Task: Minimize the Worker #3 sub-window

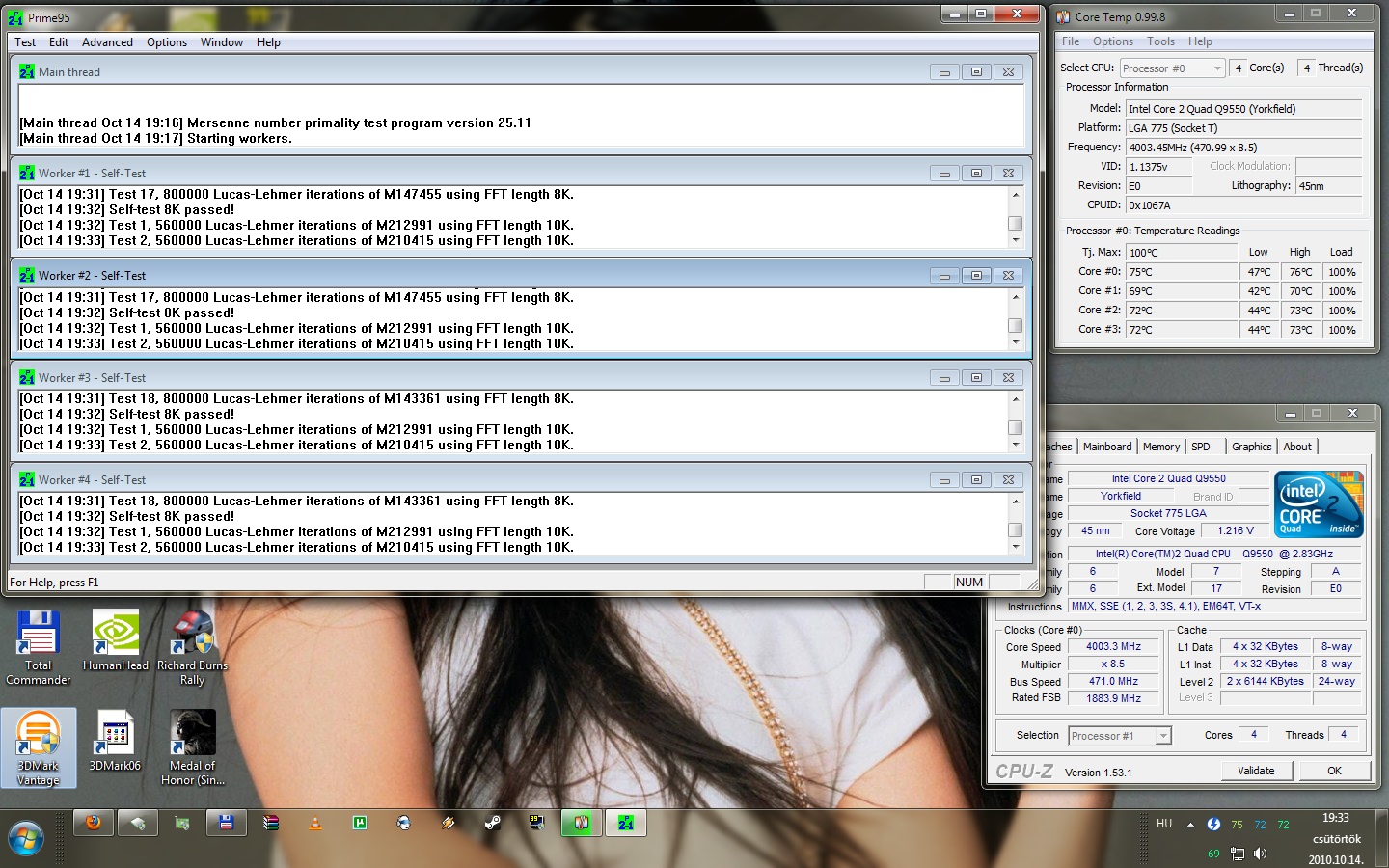Action: pyautogui.click(x=944, y=378)
